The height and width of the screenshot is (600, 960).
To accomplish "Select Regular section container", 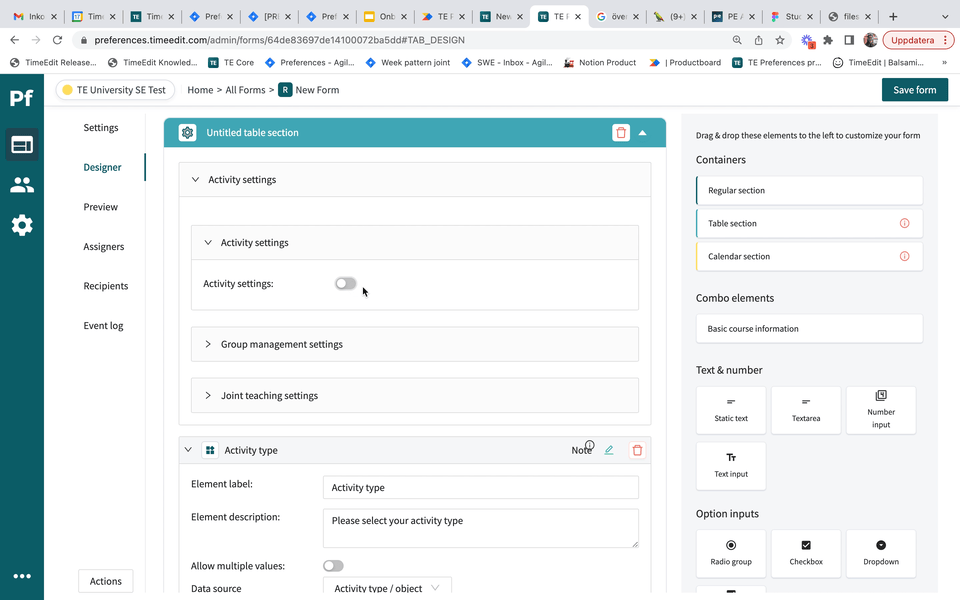I will coord(809,190).
